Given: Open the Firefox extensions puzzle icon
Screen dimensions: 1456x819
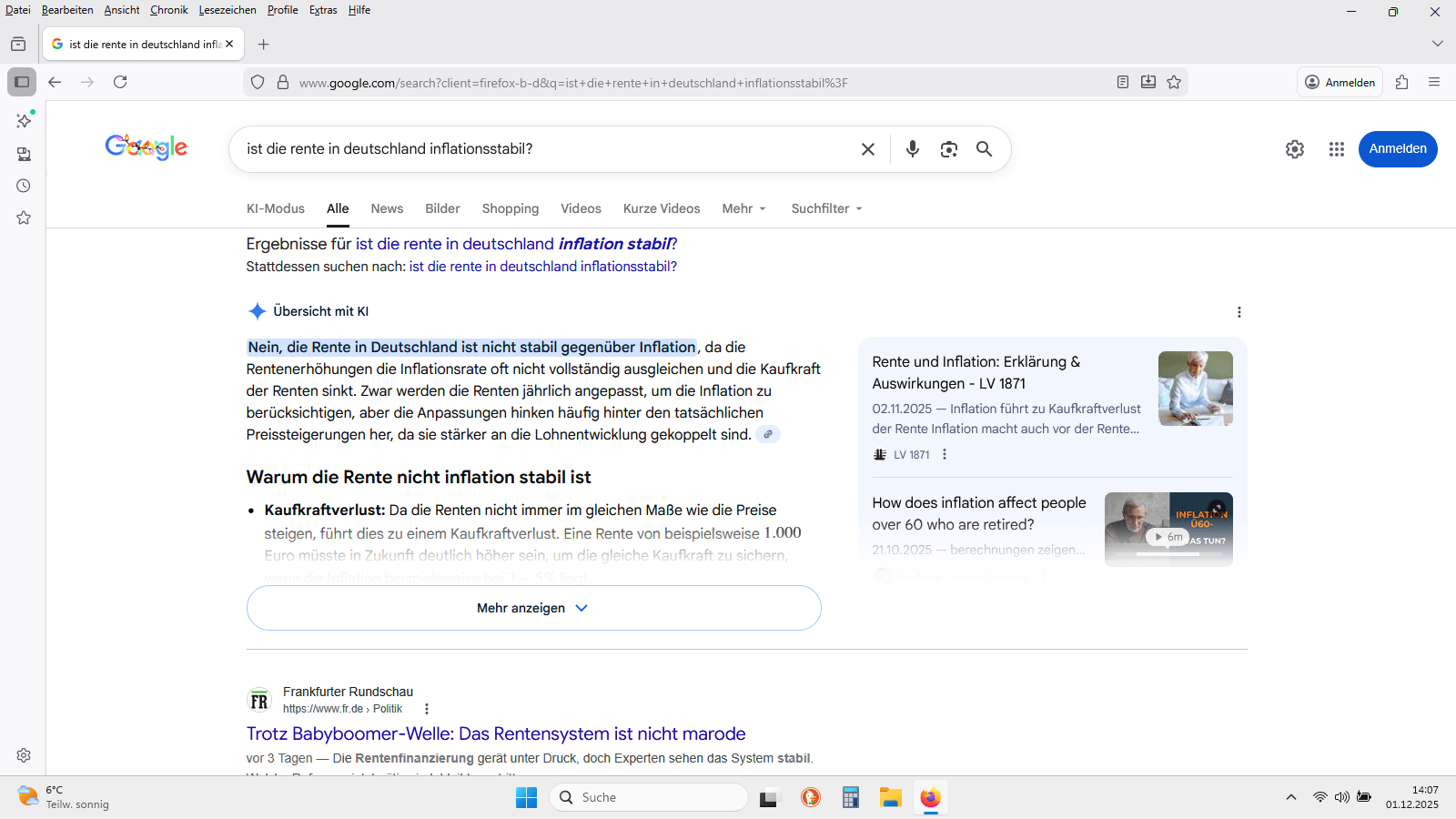Looking at the screenshot, I should pyautogui.click(x=1401, y=82).
